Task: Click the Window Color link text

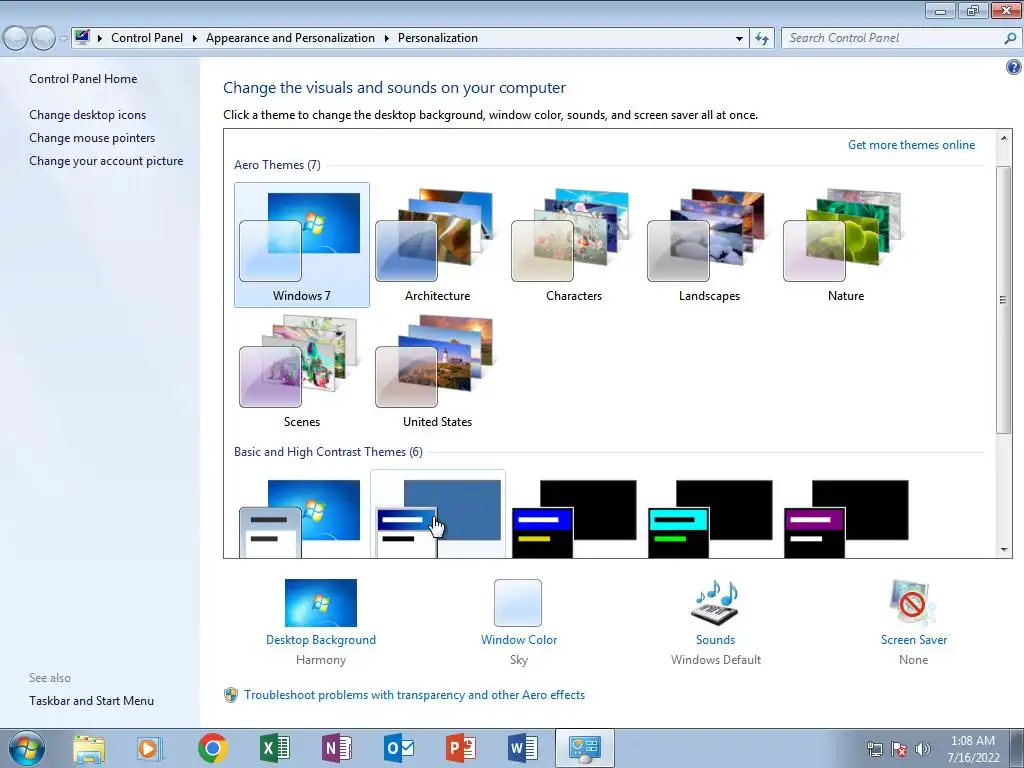Action: click(519, 640)
